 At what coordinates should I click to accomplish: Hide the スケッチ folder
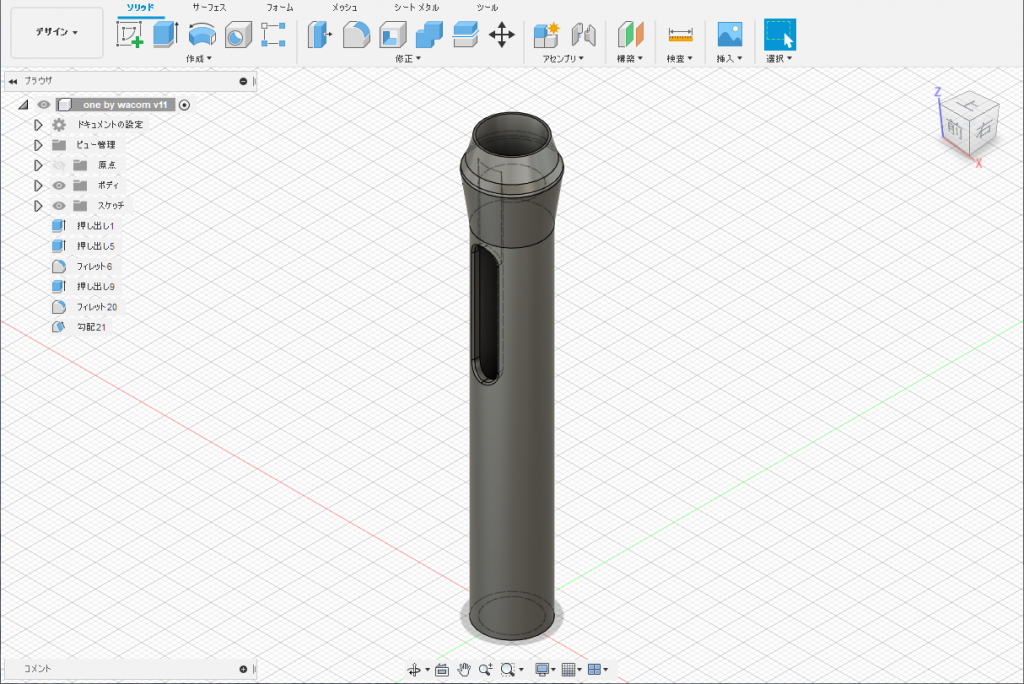[59, 206]
